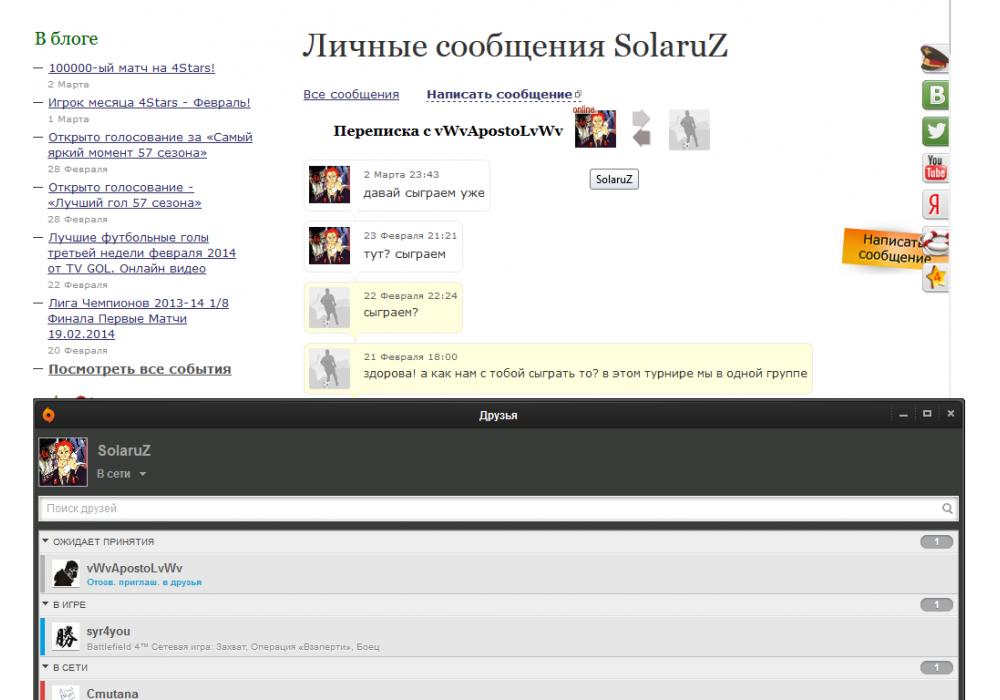The width and height of the screenshot is (1000, 700).
Task: Click the gold star icon in sidebar
Action: point(934,277)
